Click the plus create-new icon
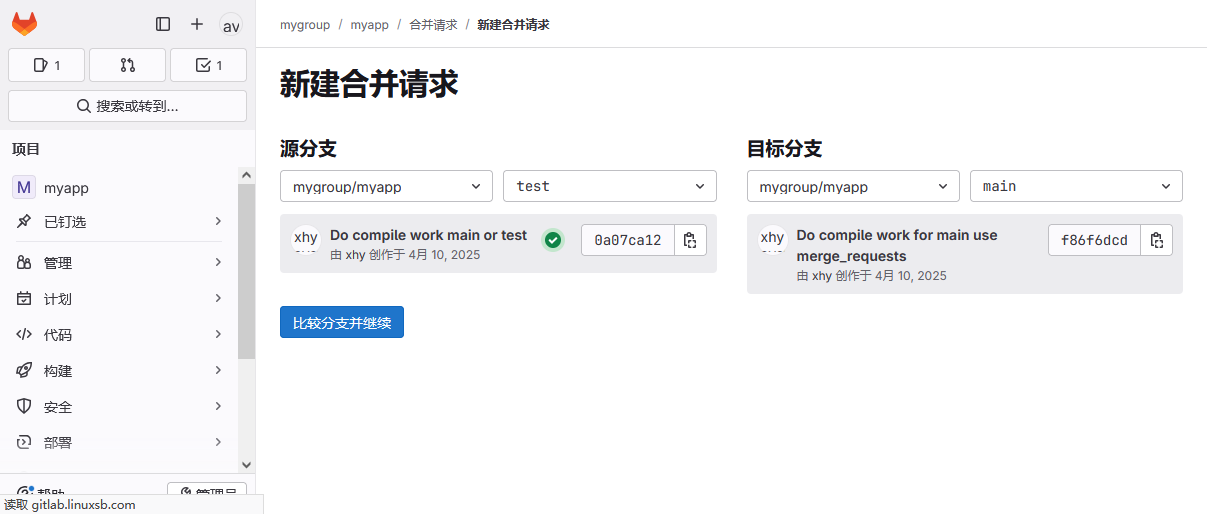Screen dimensions: 1207x514 [x=197, y=24]
